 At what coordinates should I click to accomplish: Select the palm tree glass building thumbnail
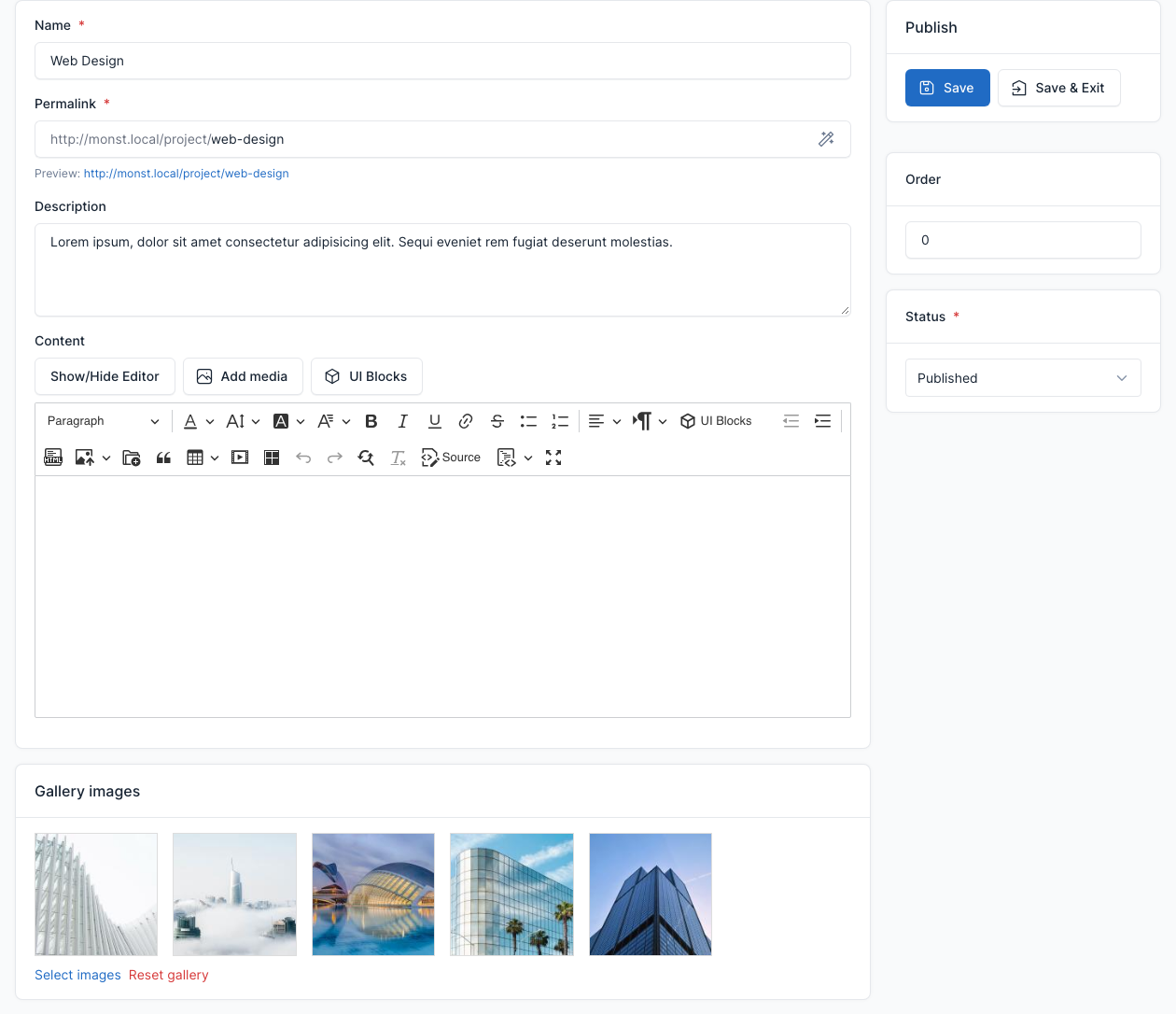click(x=511, y=894)
